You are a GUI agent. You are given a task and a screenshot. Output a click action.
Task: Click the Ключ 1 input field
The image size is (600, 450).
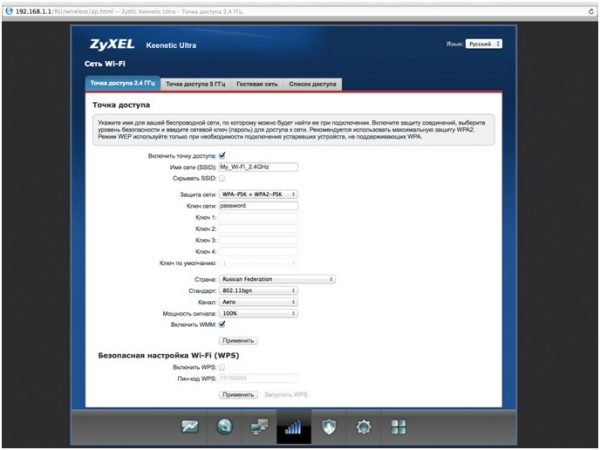click(258, 217)
